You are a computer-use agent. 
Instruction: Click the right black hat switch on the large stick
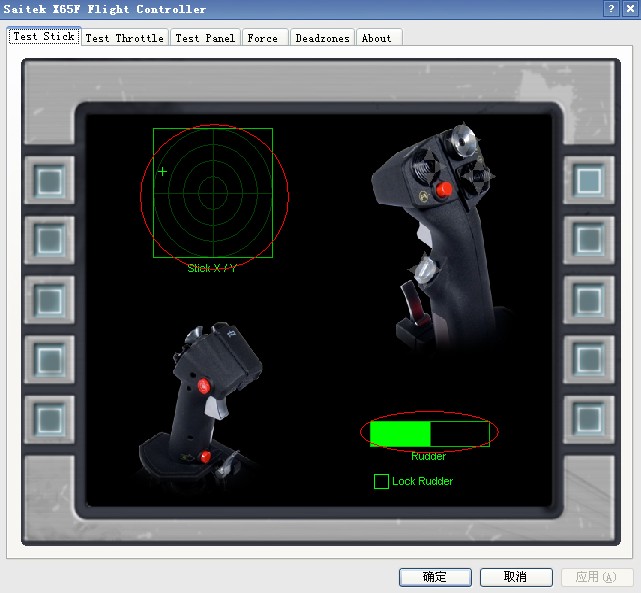477,177
